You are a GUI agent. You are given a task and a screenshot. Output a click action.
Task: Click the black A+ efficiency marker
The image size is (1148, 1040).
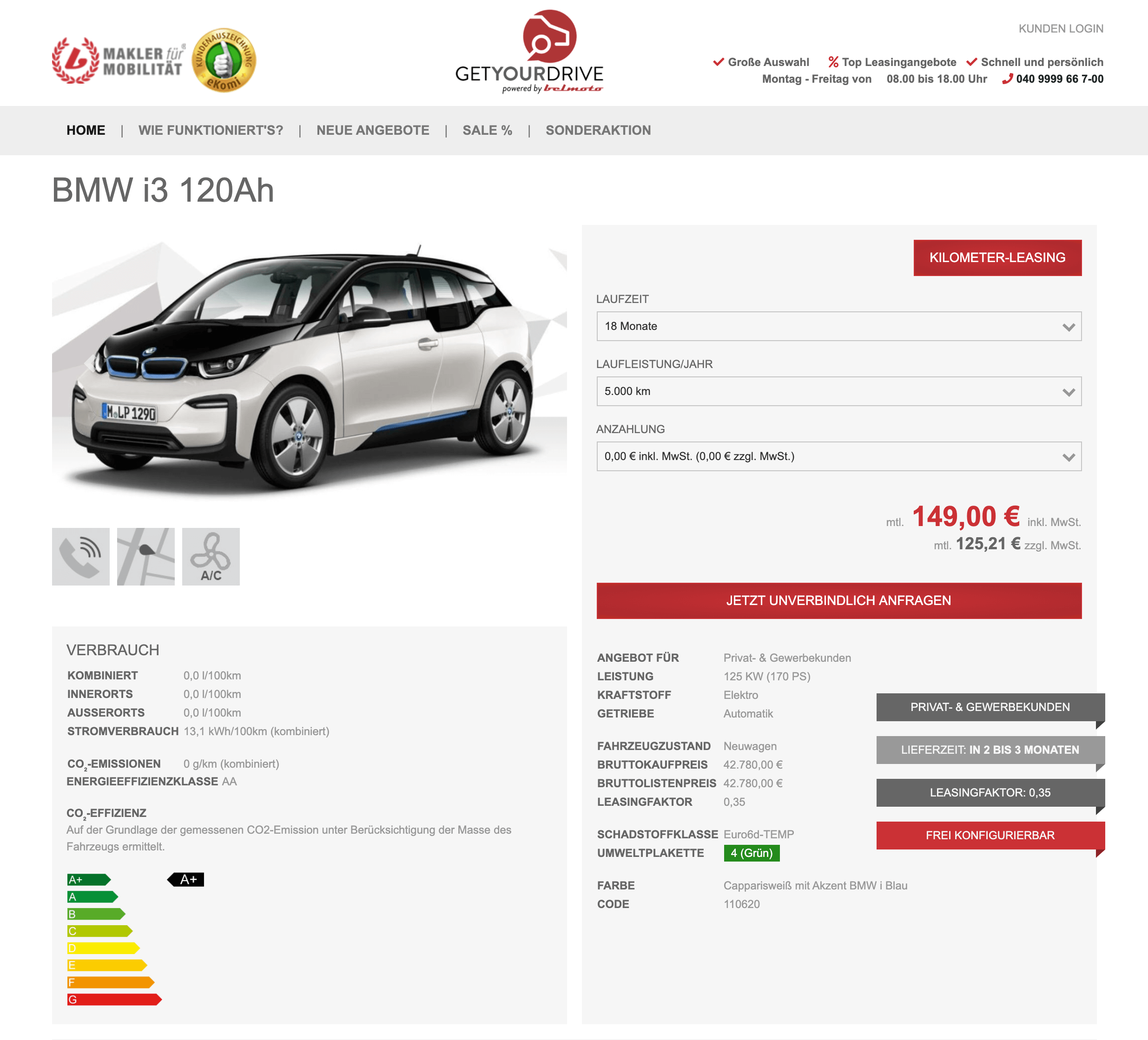185,880
